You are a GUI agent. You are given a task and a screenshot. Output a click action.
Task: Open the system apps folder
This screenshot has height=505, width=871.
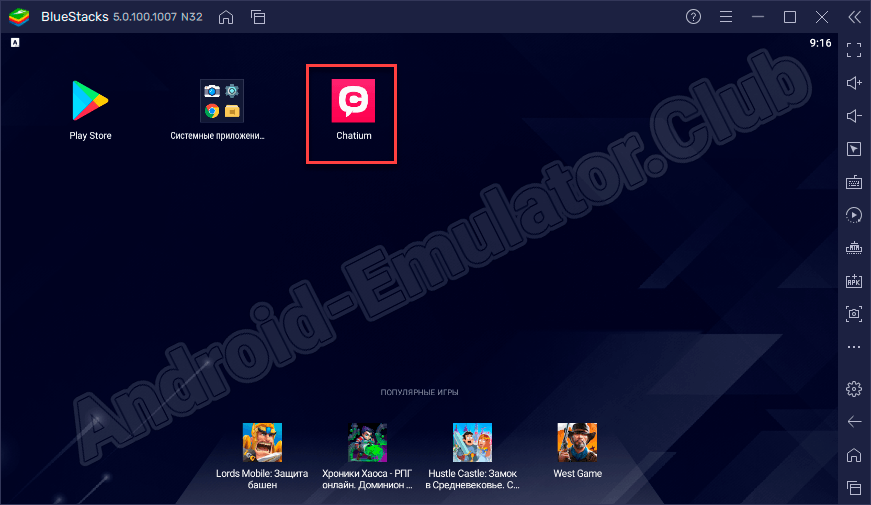(222, 102)
